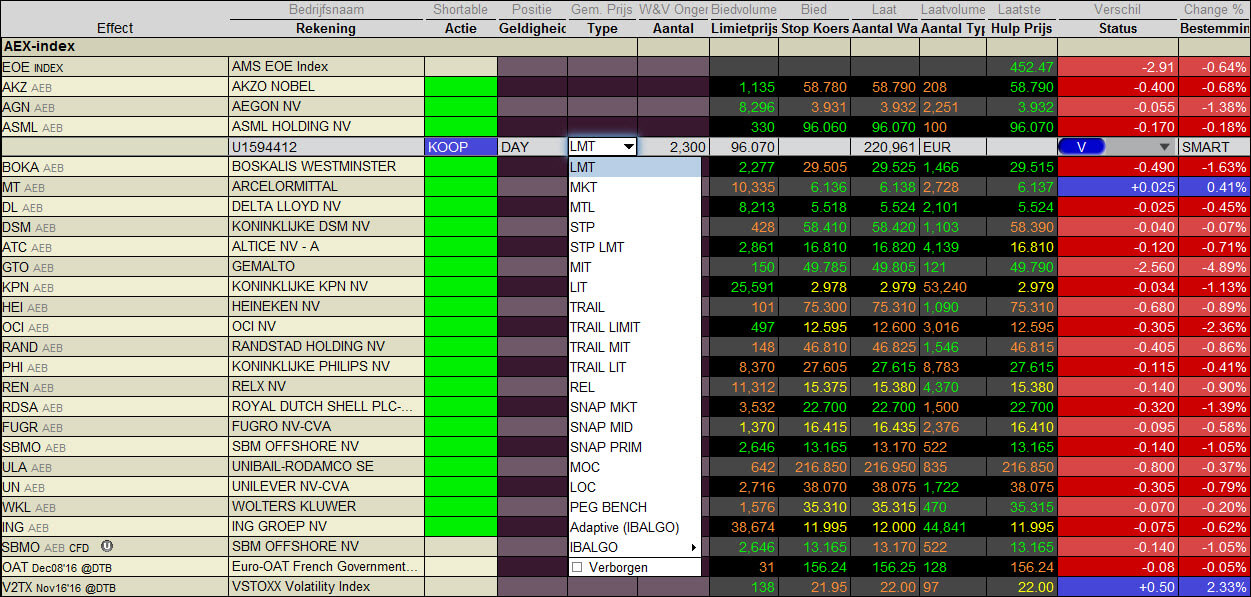Screen dimensions: 1251x597
Task: Choose REL order type
Action: 635,387
